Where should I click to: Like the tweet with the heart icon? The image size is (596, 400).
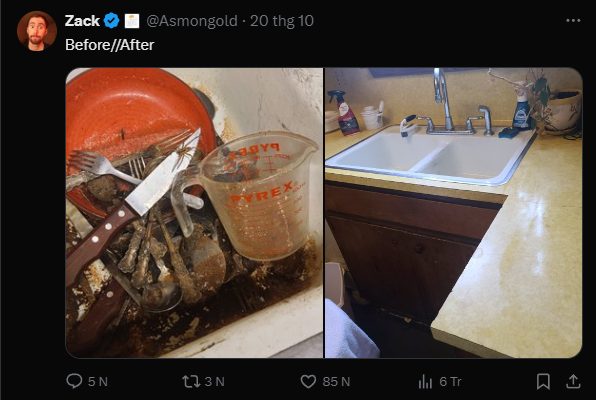[x=308, y=381]
